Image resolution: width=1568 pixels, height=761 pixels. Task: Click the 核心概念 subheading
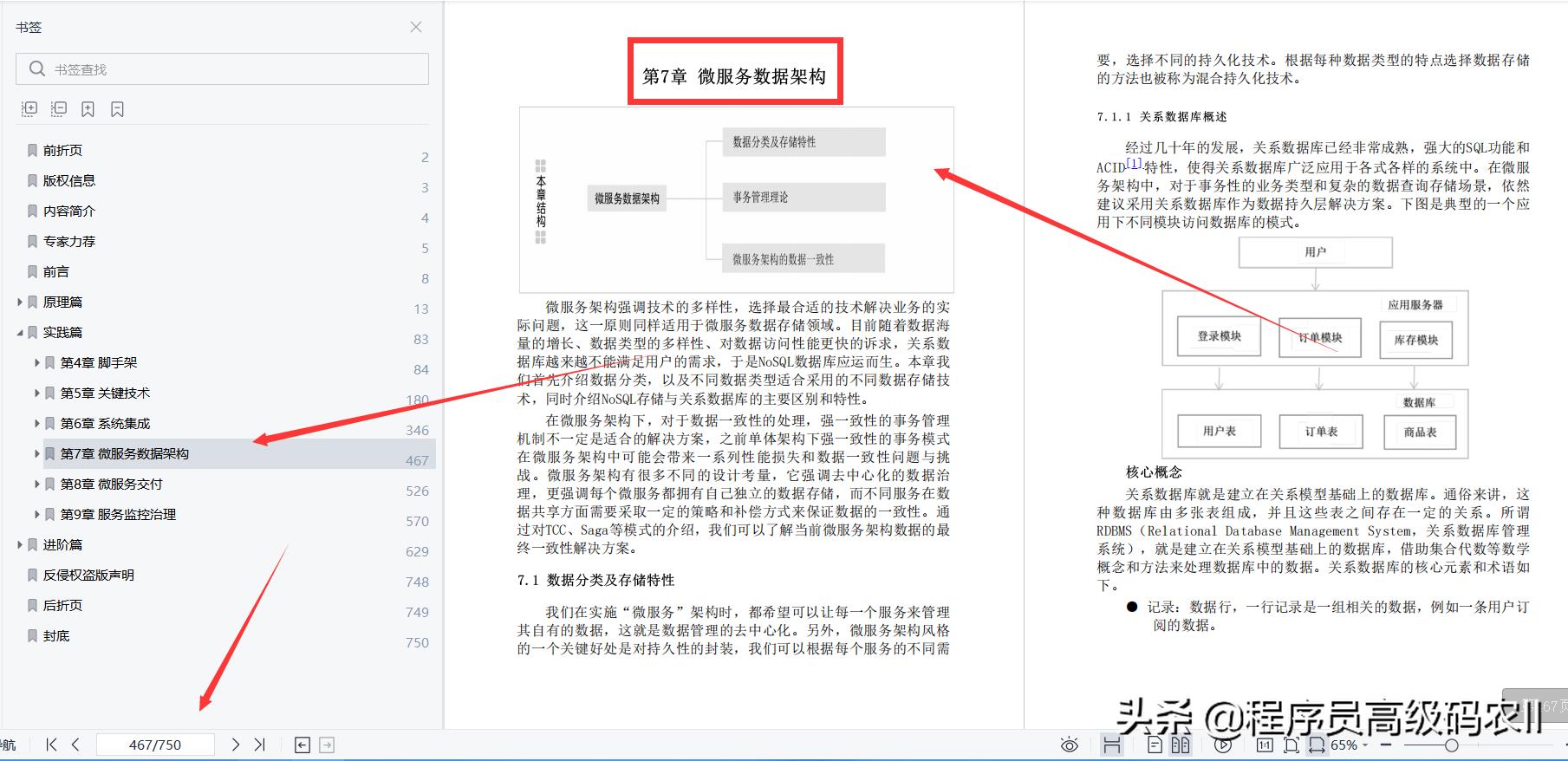click(1154, 472)
